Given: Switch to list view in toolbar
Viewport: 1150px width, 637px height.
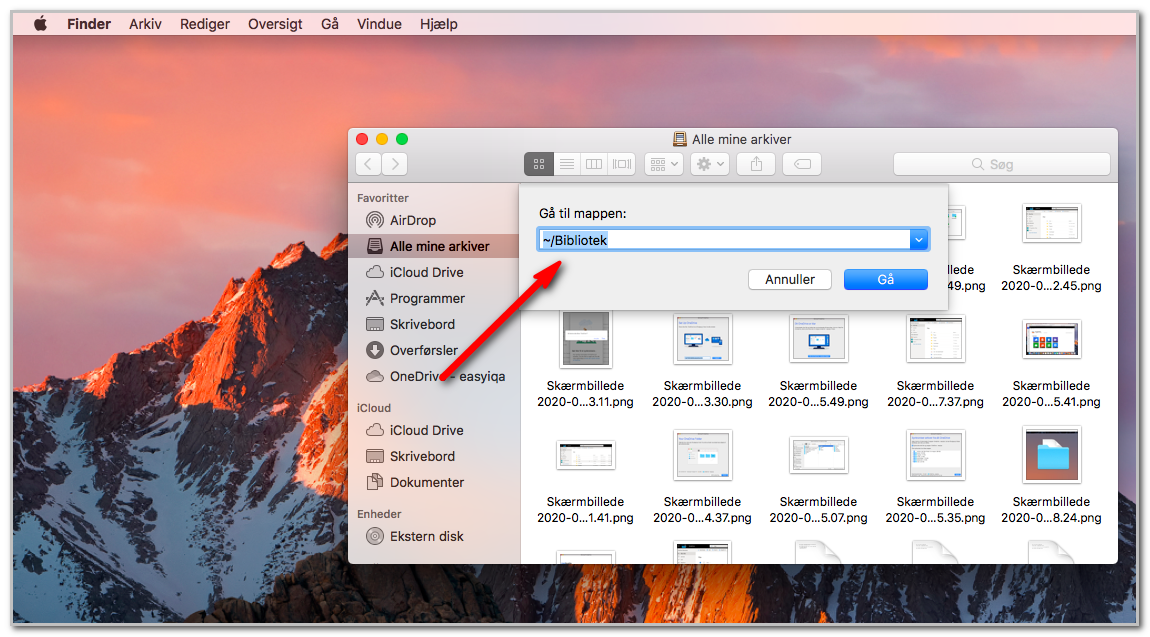Looking at the screenshot, I should point(566,164).
